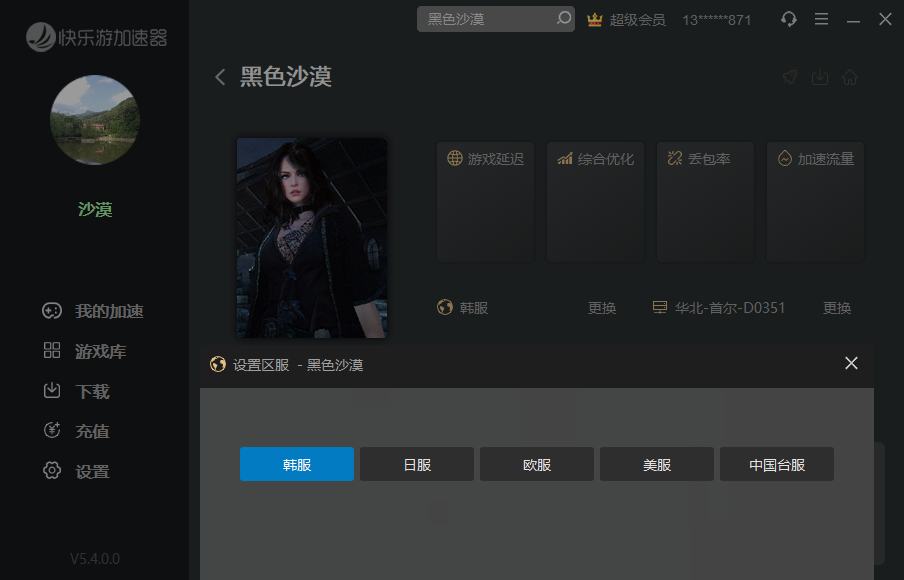Open customer service headset icon
The height and width of the screenshot is (580, 904).
pos(789,19)
